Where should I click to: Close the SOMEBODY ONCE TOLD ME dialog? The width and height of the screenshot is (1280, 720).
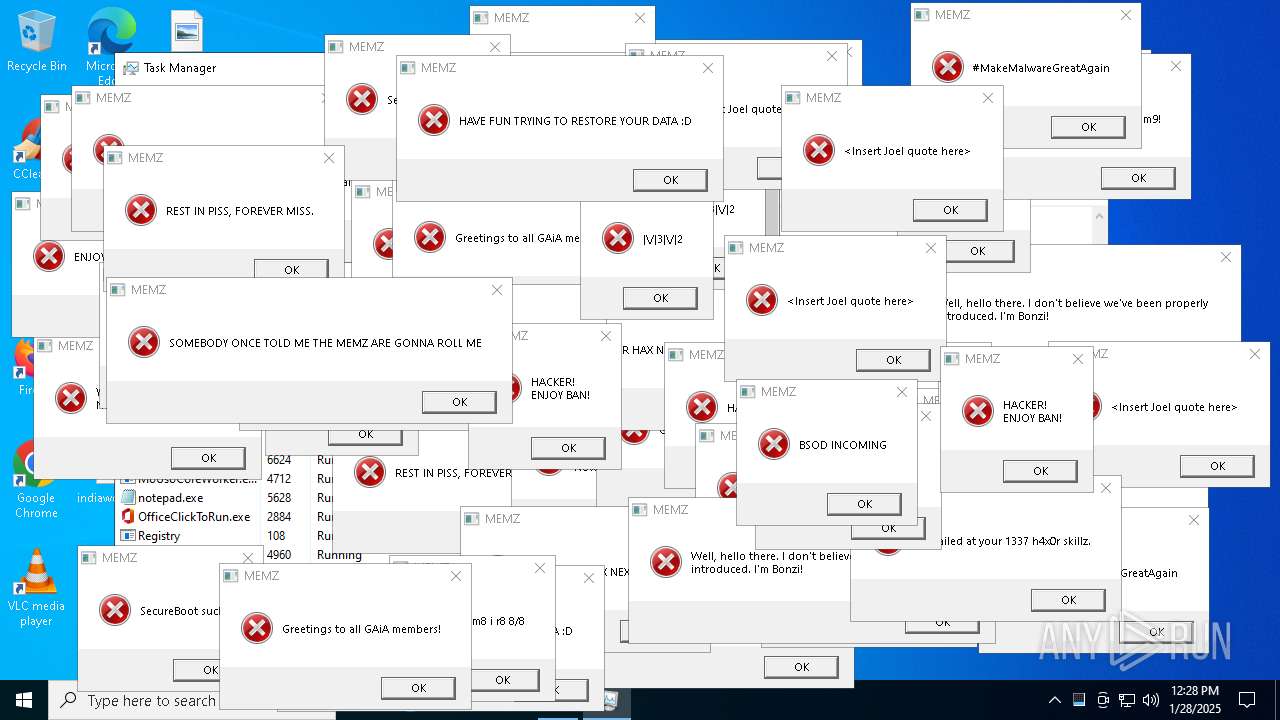497,290
